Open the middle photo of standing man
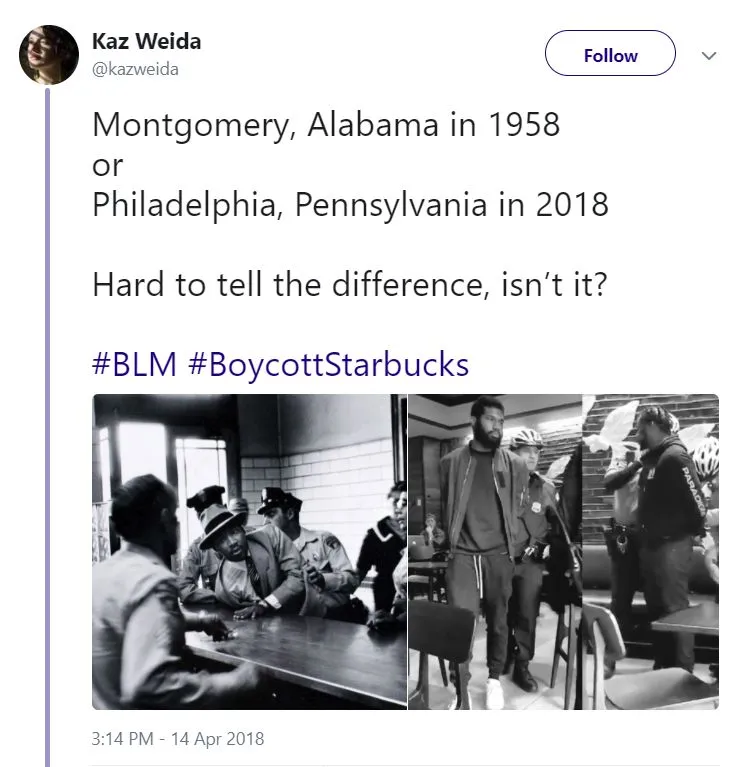Viewport: 741px width, 767px height. (494, 551)
